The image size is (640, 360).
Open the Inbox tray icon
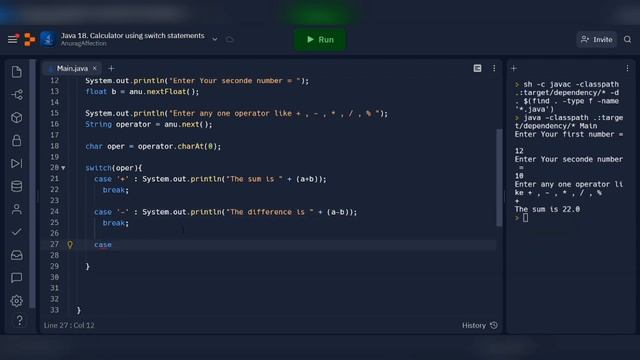point(17,255)
